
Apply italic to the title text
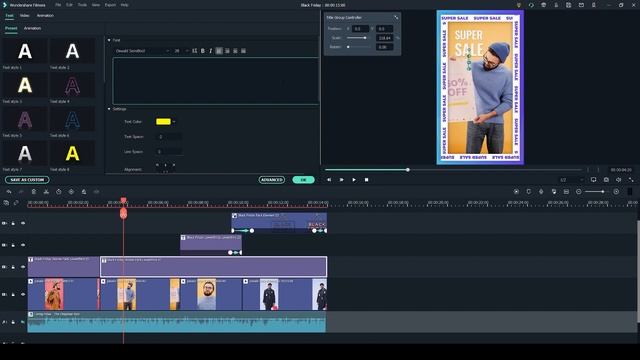211,51
